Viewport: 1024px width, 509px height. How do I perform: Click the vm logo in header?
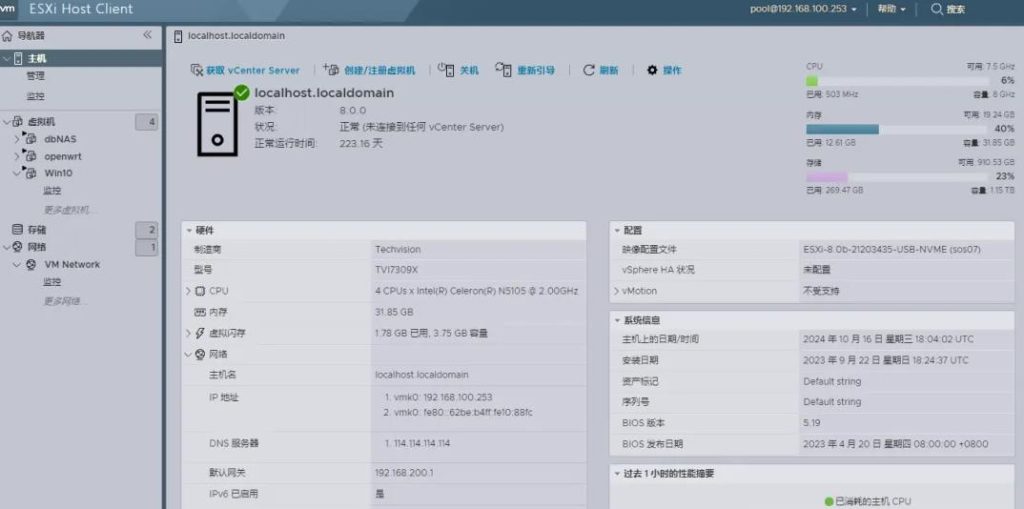point(7,8)
